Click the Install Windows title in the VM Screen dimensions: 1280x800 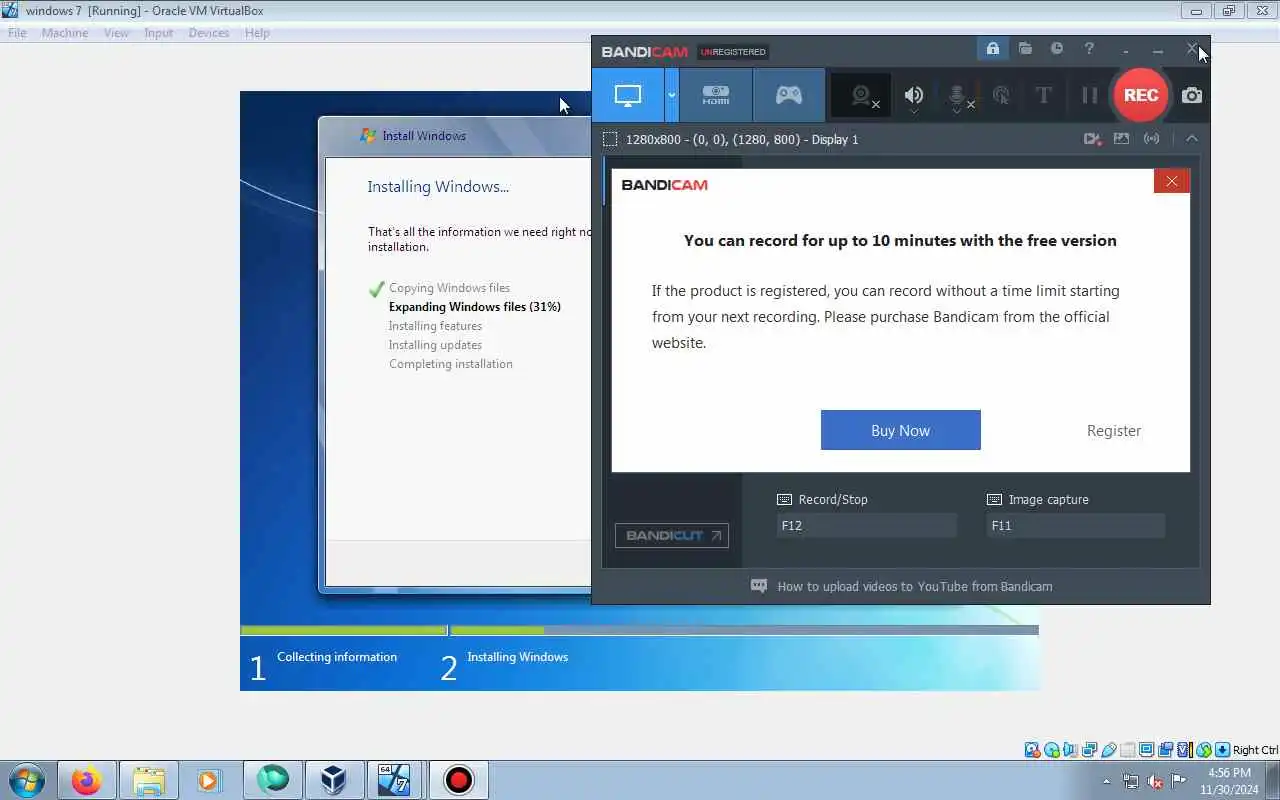point(424,136)
